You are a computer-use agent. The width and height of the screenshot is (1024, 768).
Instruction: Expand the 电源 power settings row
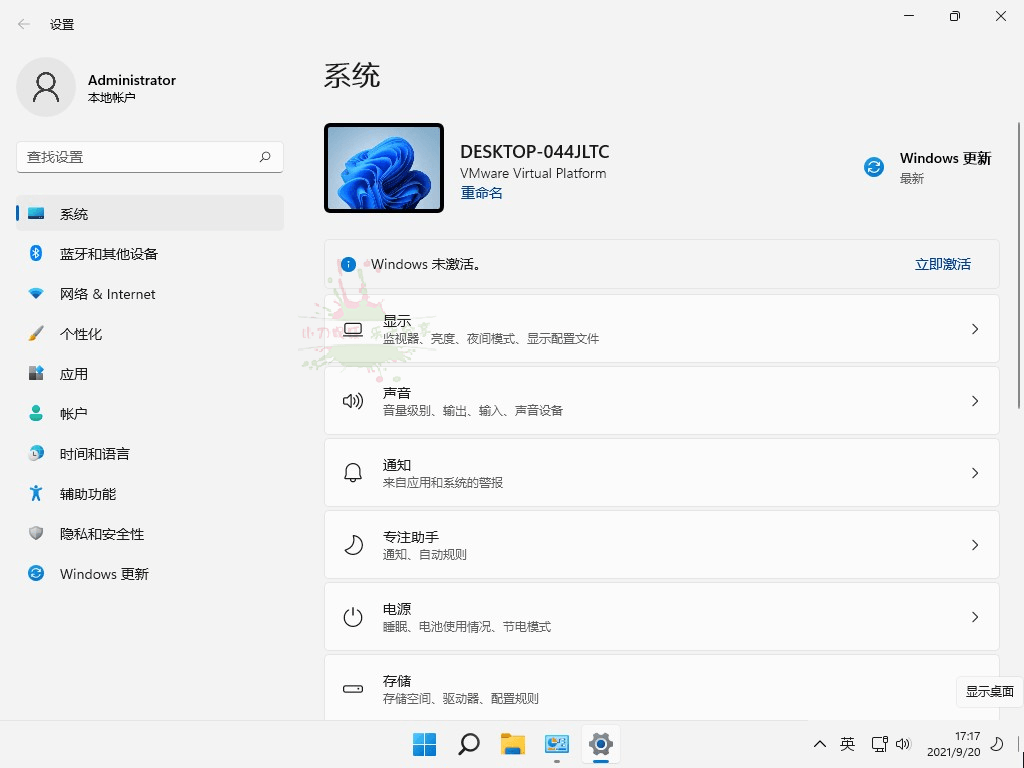click(x=661, y=616)
